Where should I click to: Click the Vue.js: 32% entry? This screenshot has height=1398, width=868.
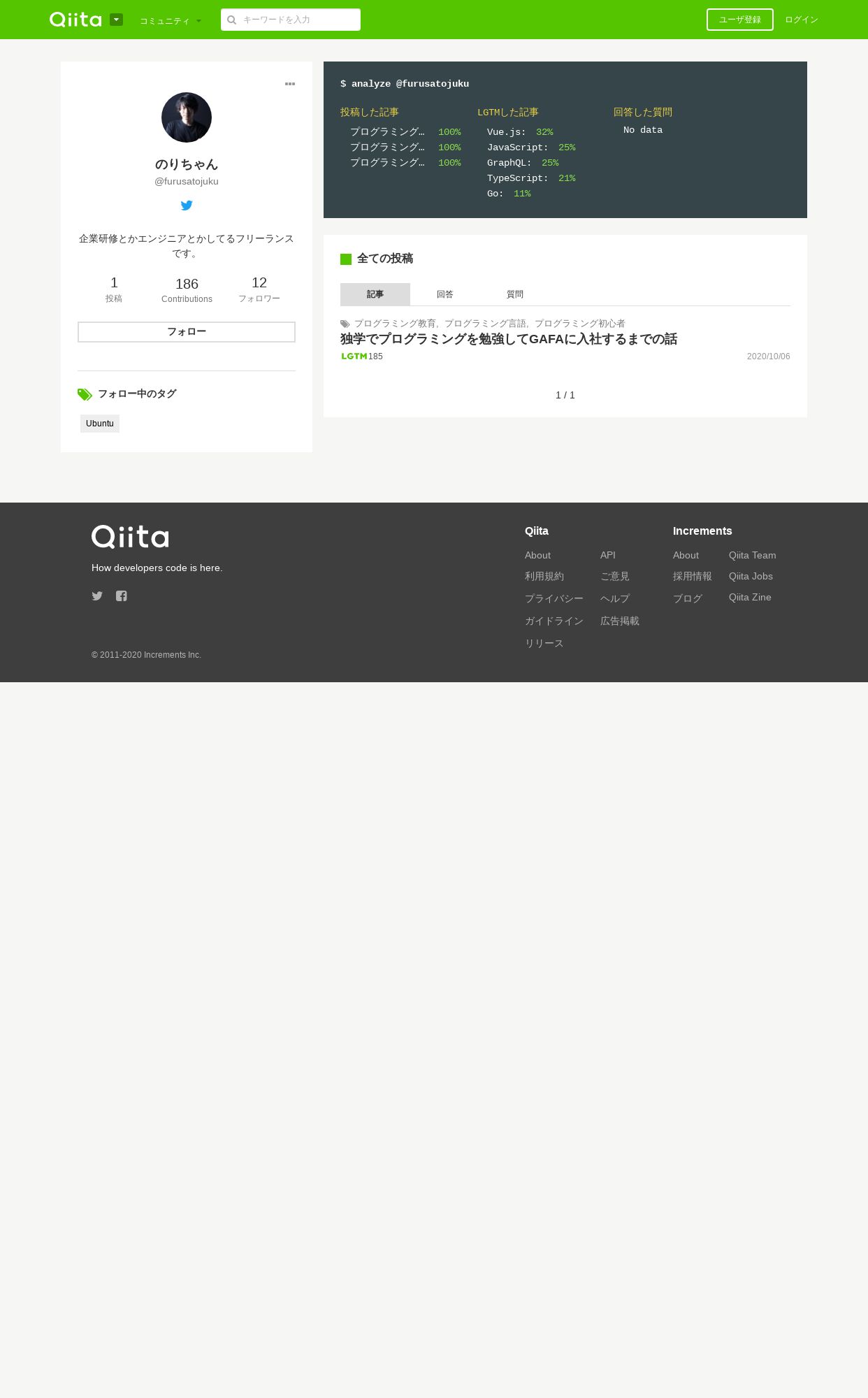click(x=520, y=132)
